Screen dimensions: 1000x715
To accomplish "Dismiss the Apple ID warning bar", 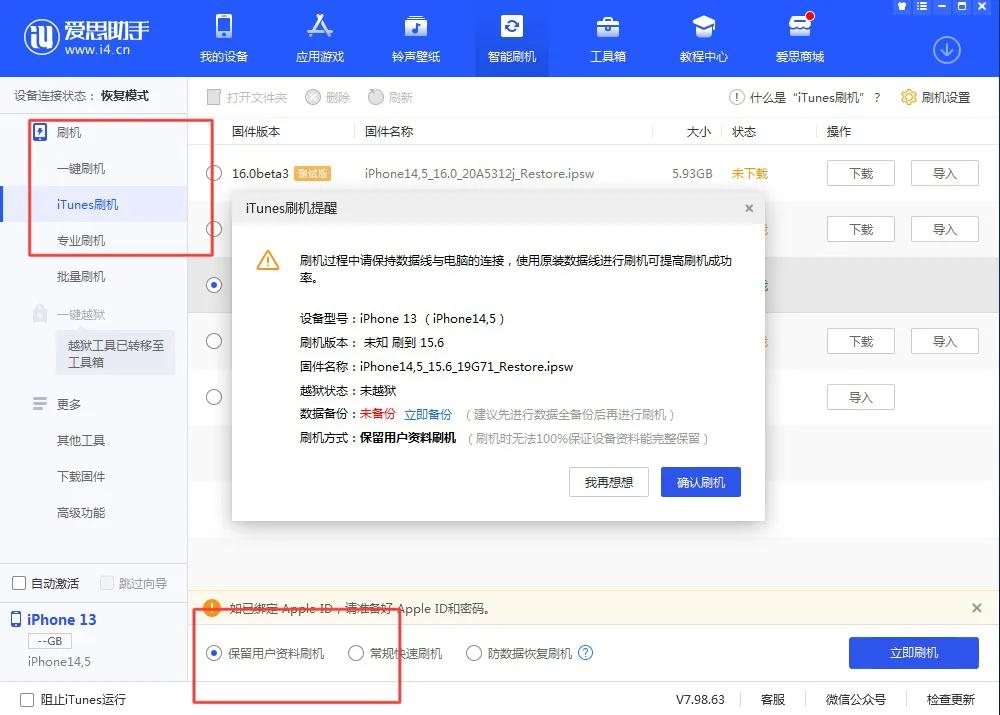I will pyautogui.click(x=976, y=607).
